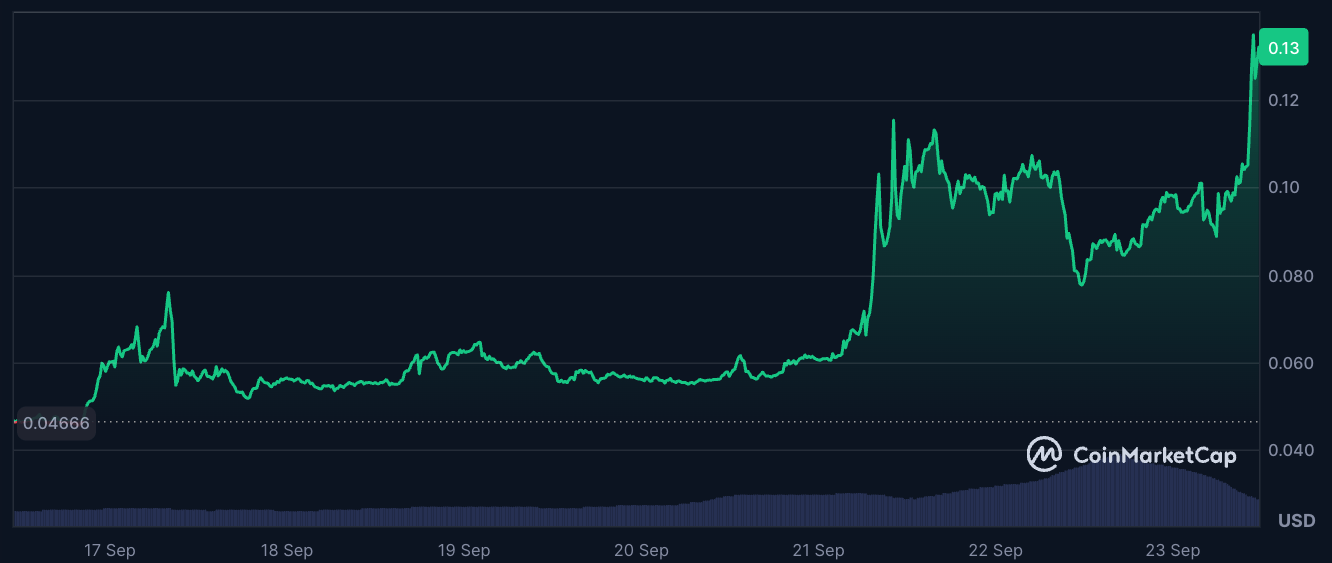
Task: Click the 19 Sep date label
Action: pyautogui.click(x=464, y=550)
